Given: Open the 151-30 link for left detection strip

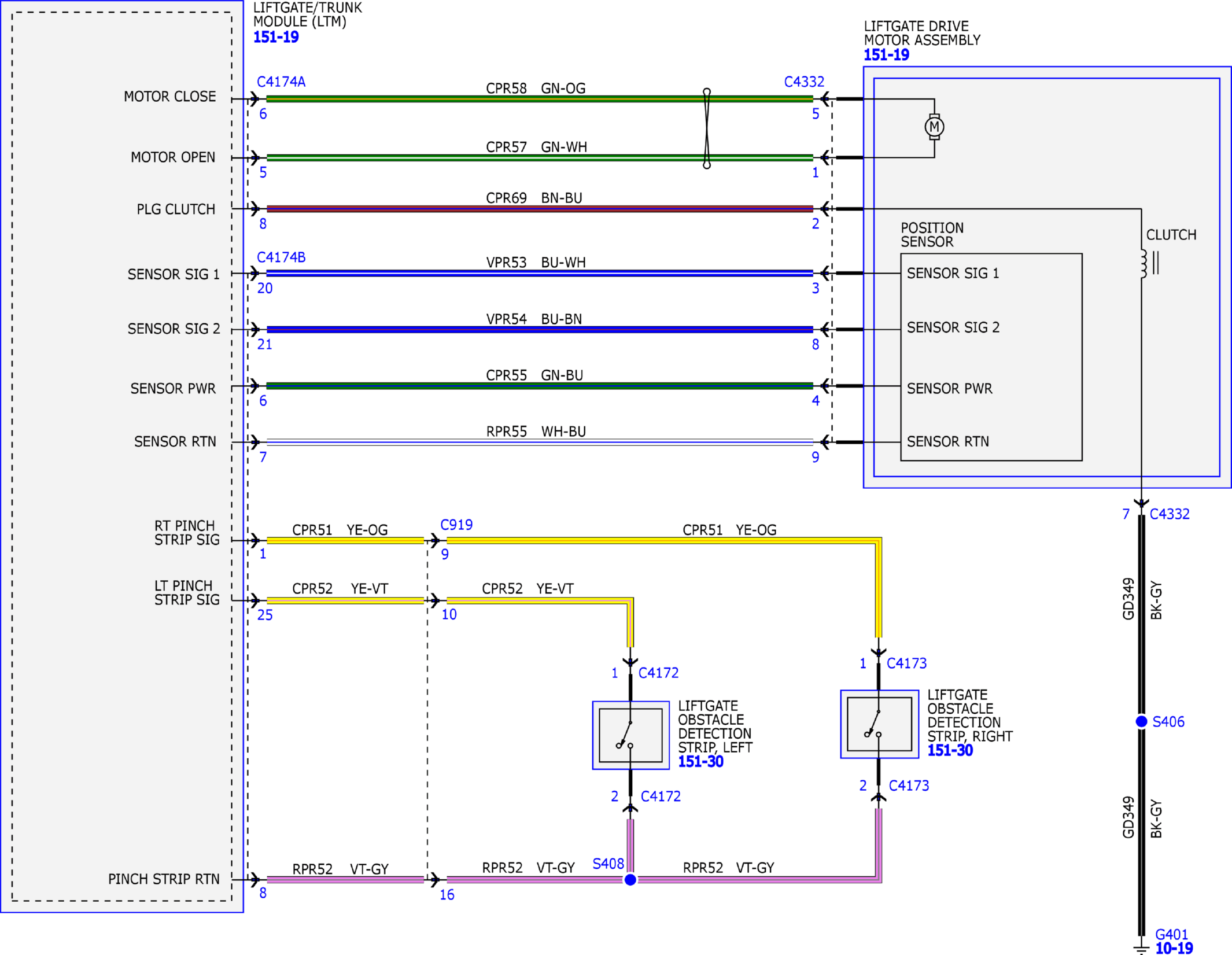Looking at the screenshot, I should coord(700,762).
